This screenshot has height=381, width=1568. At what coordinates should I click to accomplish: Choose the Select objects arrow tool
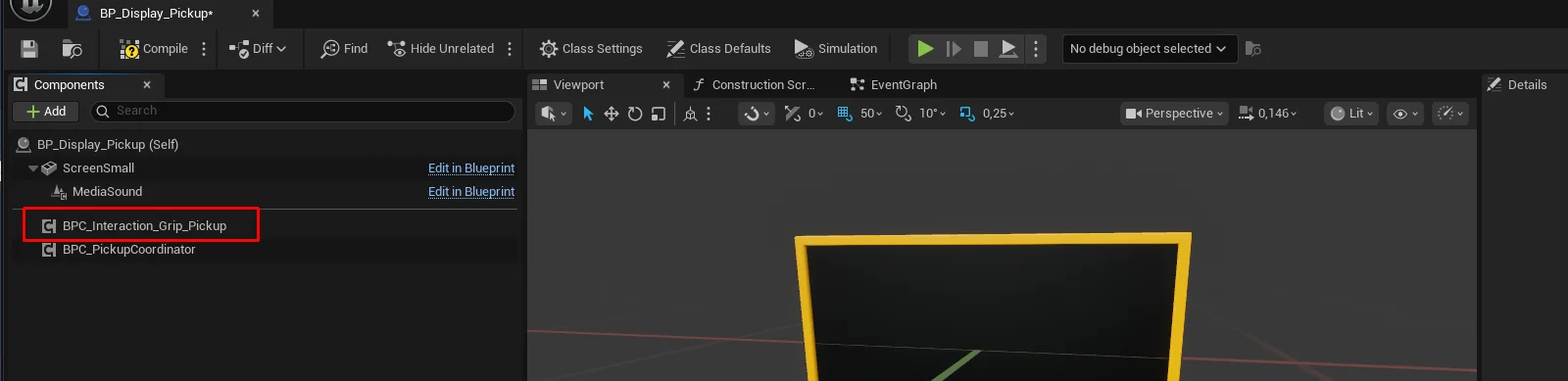pos(588,114)
